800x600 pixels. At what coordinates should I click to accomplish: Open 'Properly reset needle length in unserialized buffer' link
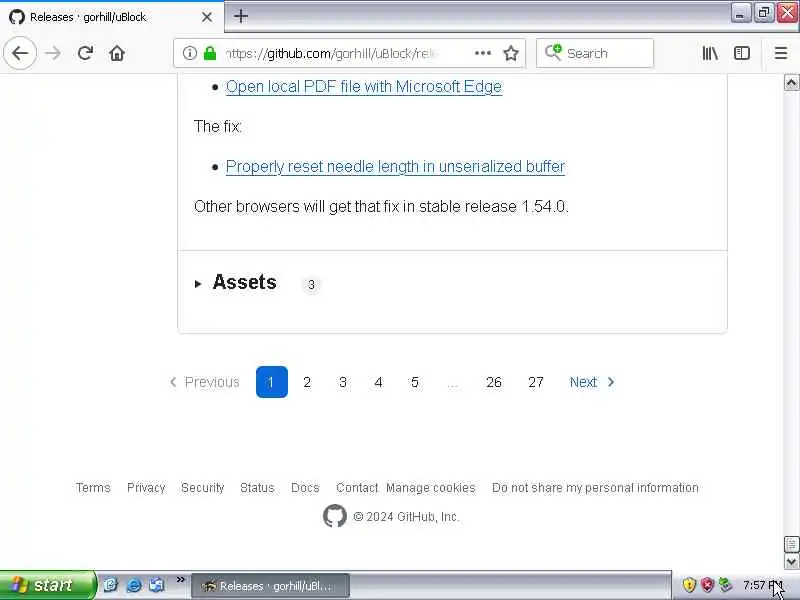tap(395, 167)
